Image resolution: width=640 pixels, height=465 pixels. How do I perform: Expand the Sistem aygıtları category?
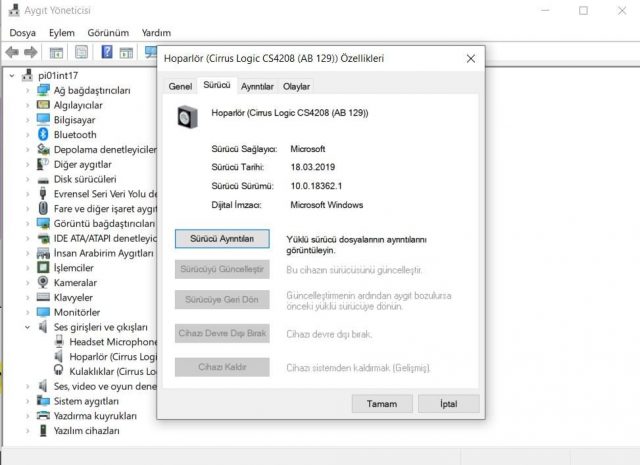[x=27, y=401]
